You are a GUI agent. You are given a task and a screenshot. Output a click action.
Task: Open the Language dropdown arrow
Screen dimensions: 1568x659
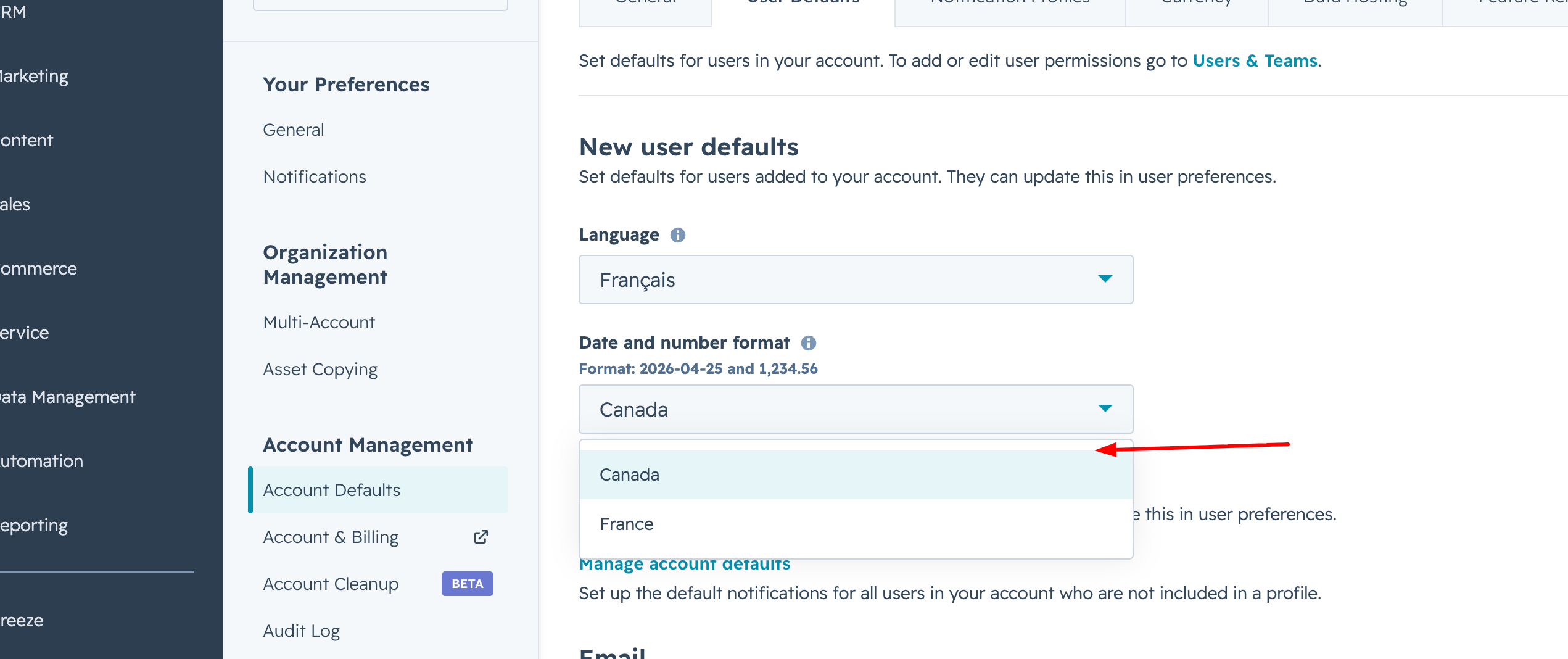1105,280
